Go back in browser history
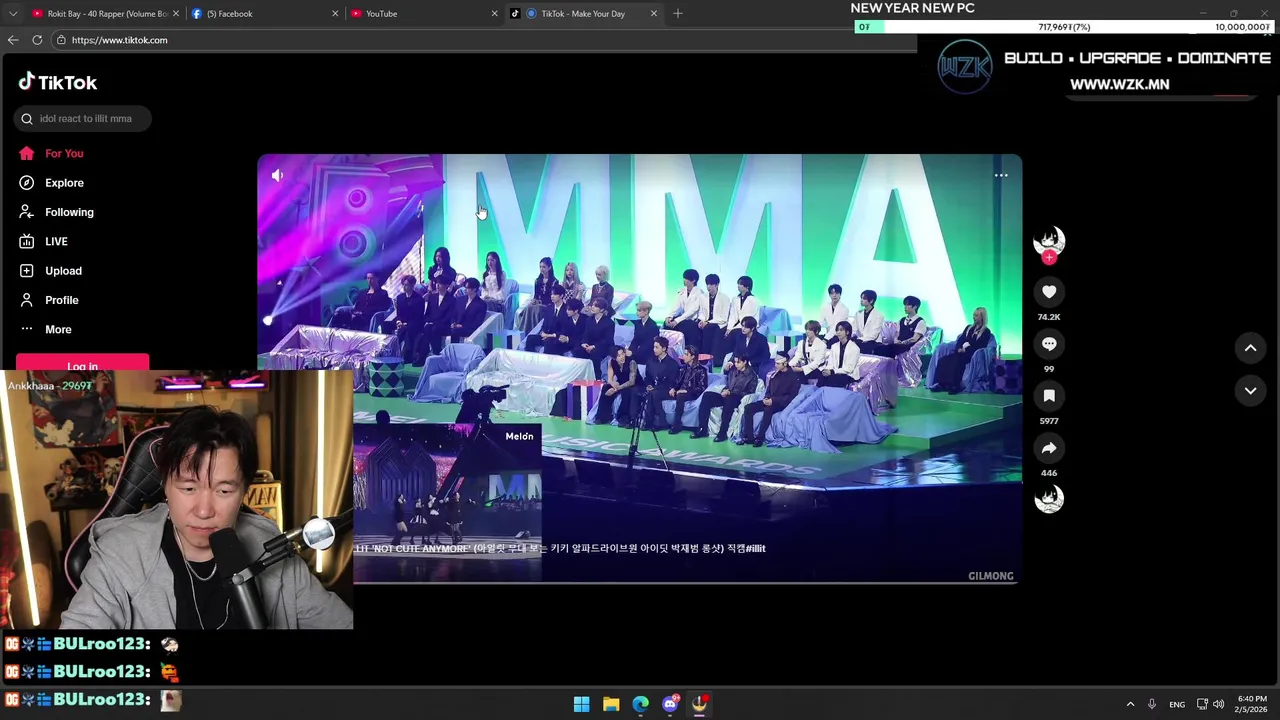Viewport: 1280px width, 720px height. [13, 40]
